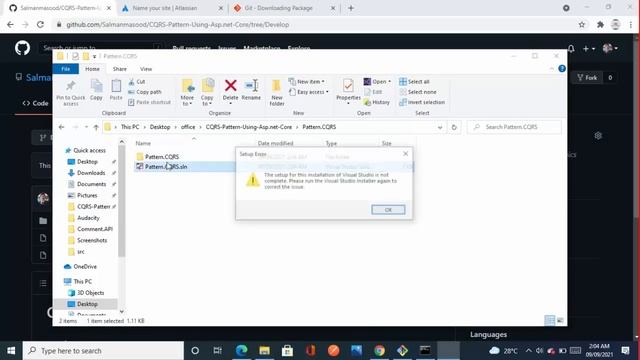
Task: Expand the New item dropdown
Action: [x=307, y=82]
